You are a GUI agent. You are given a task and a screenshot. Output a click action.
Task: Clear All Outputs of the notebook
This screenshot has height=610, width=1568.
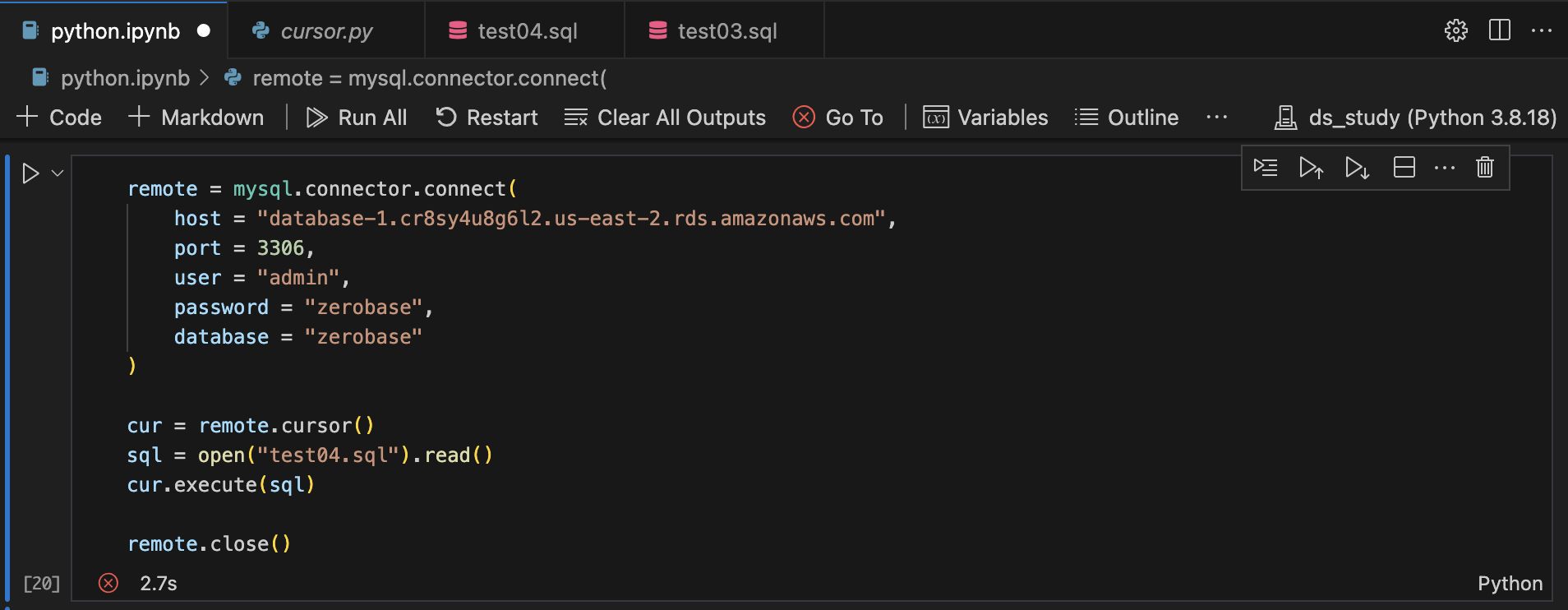coord(665,118)
